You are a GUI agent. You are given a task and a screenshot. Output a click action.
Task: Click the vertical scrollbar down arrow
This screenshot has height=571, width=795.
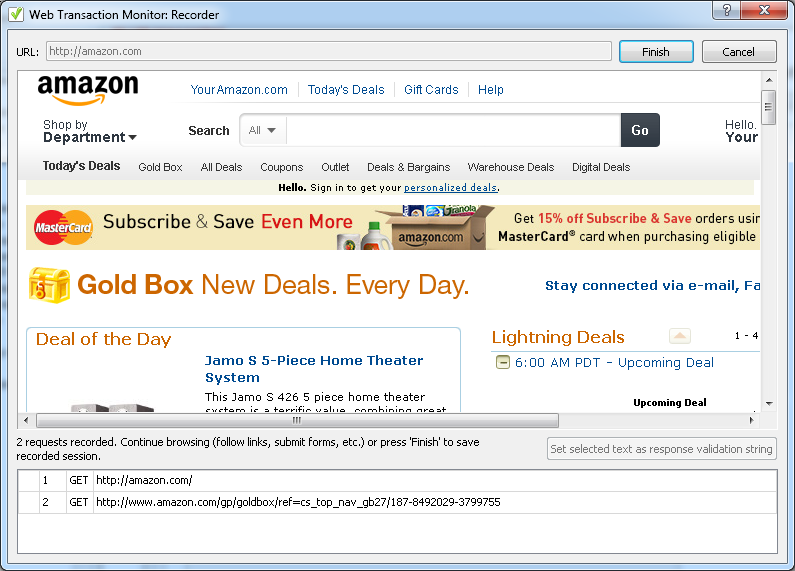(x=769, y=404)
